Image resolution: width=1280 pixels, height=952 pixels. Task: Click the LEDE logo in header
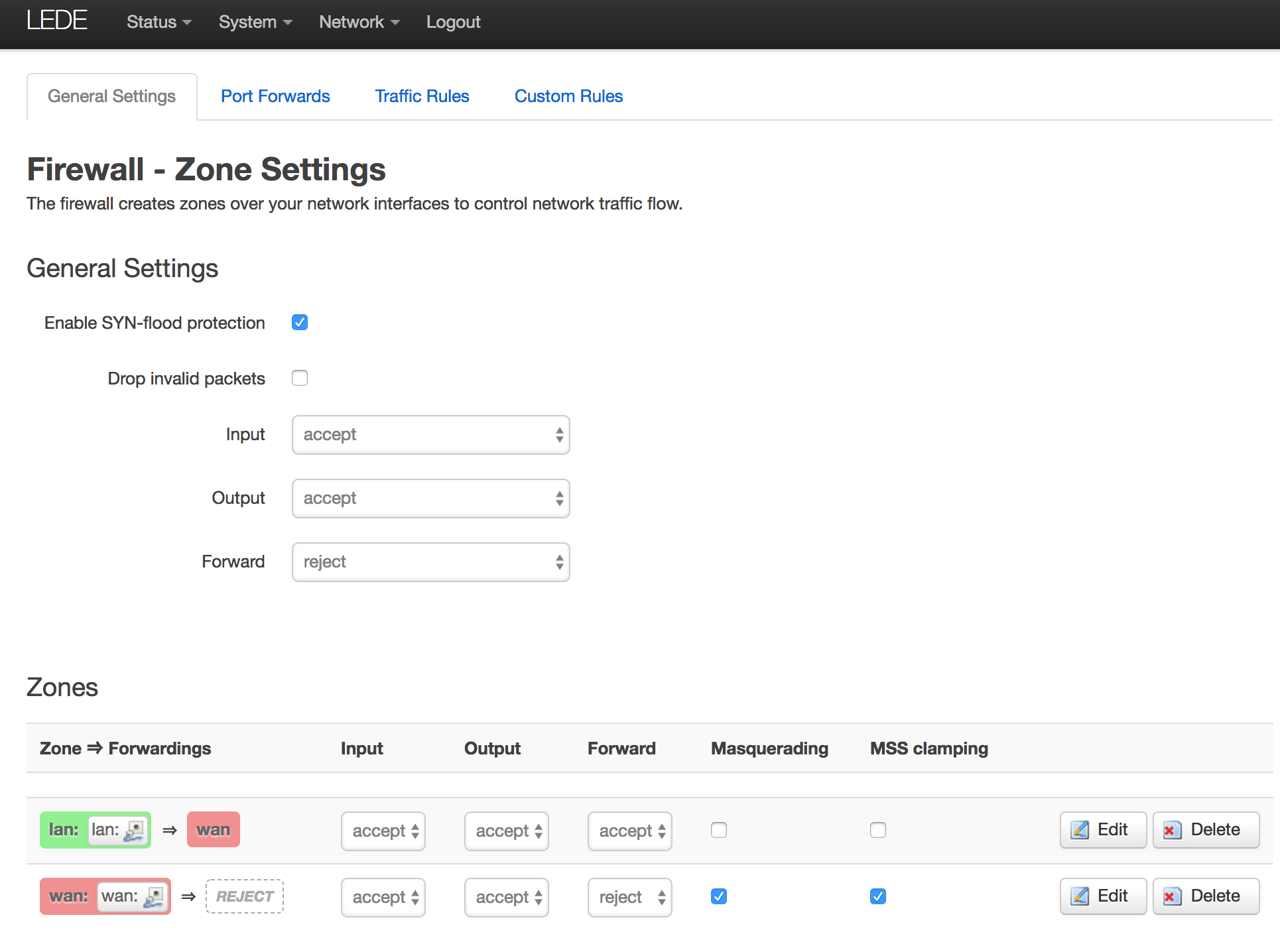[x=57, y=21]
